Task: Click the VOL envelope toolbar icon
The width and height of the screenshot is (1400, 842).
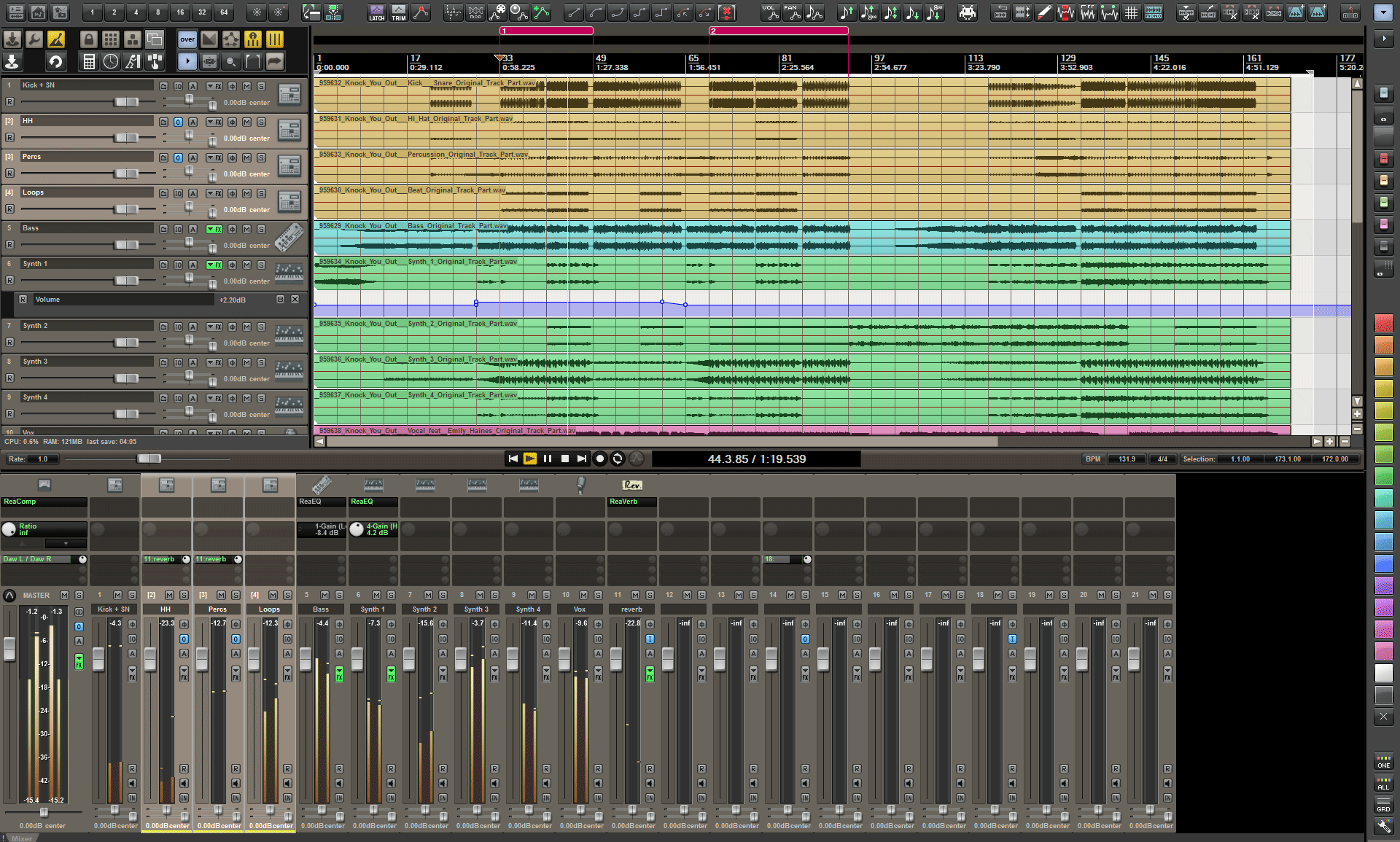Action: click(x=770, y=12)
